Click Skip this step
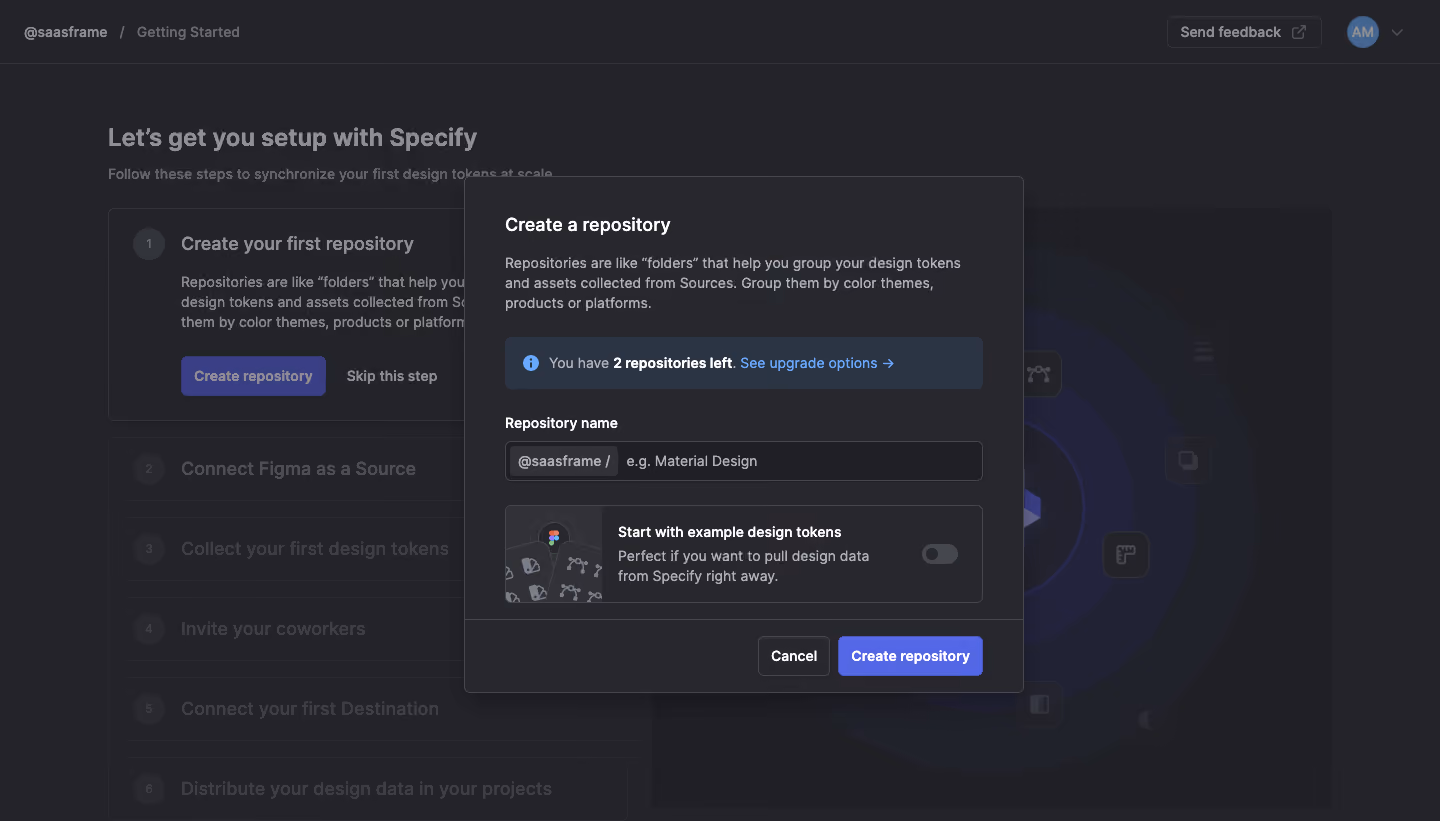Image resolution: width=1440 pixels, height=821 pixels. coord(392,376)
